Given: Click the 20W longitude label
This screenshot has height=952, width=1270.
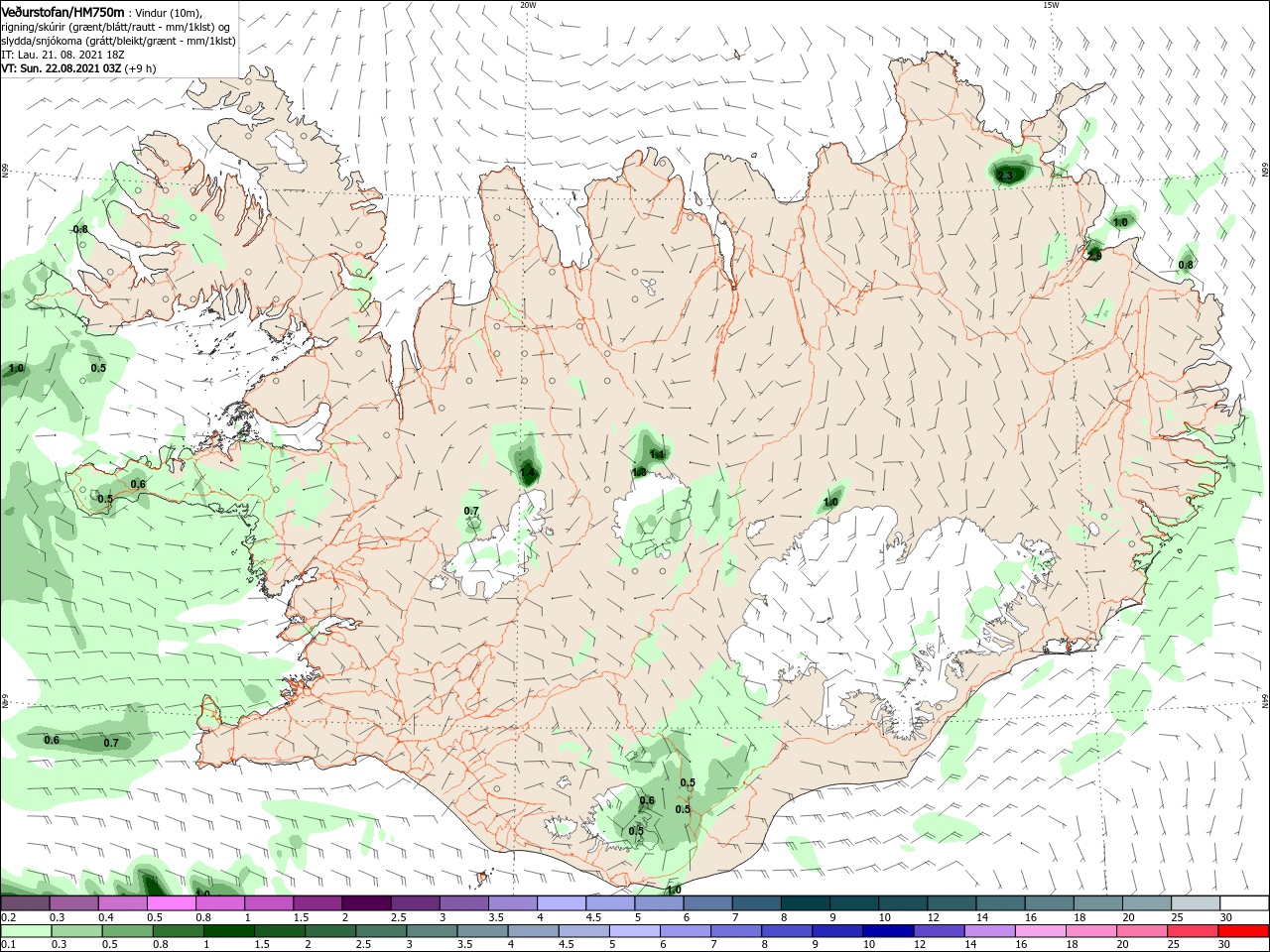Looking at the screenshot, I should [528, 5].
